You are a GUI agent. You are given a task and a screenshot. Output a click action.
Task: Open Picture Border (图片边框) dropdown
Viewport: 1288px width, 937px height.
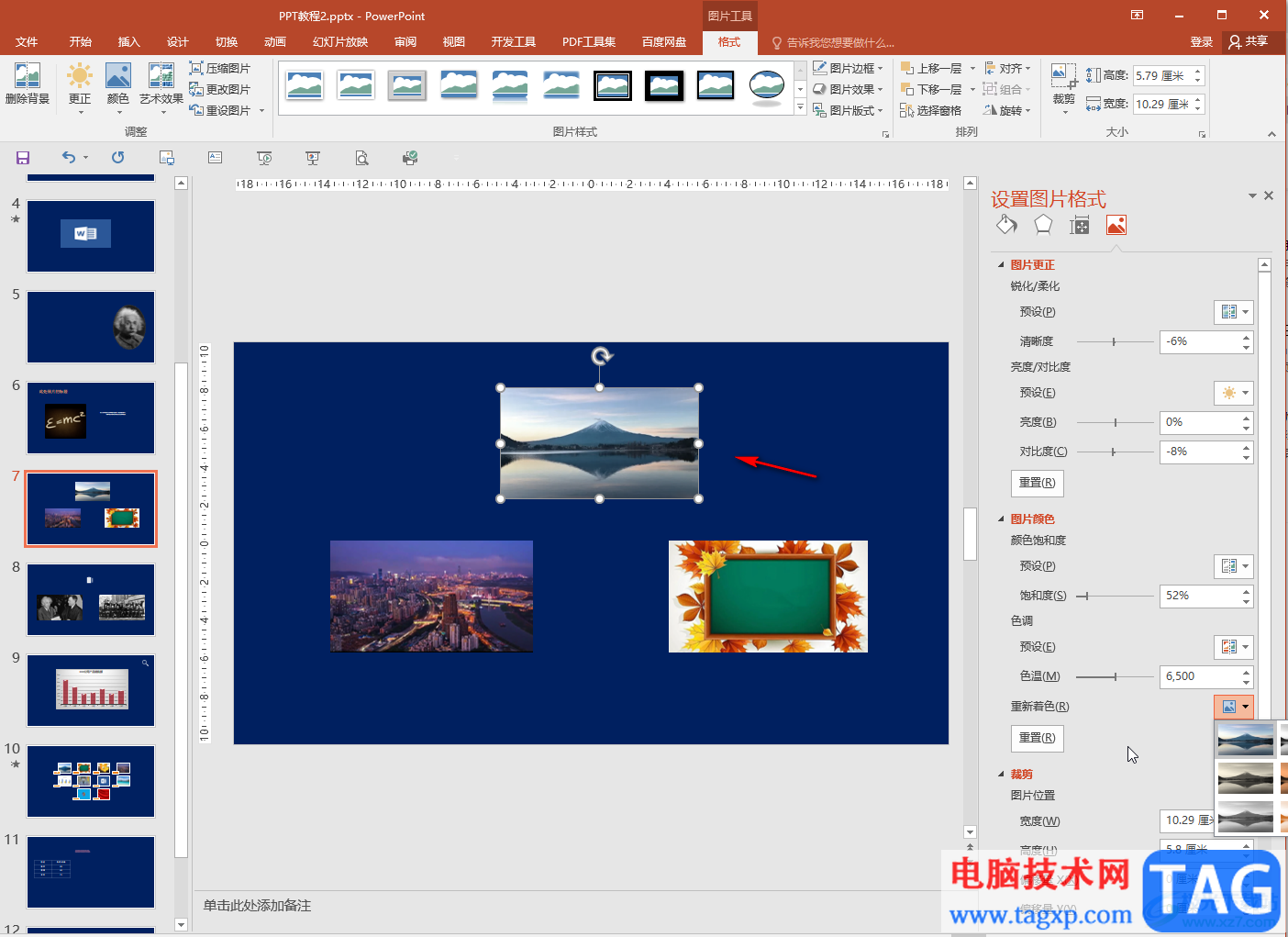(x=848, y=68)
